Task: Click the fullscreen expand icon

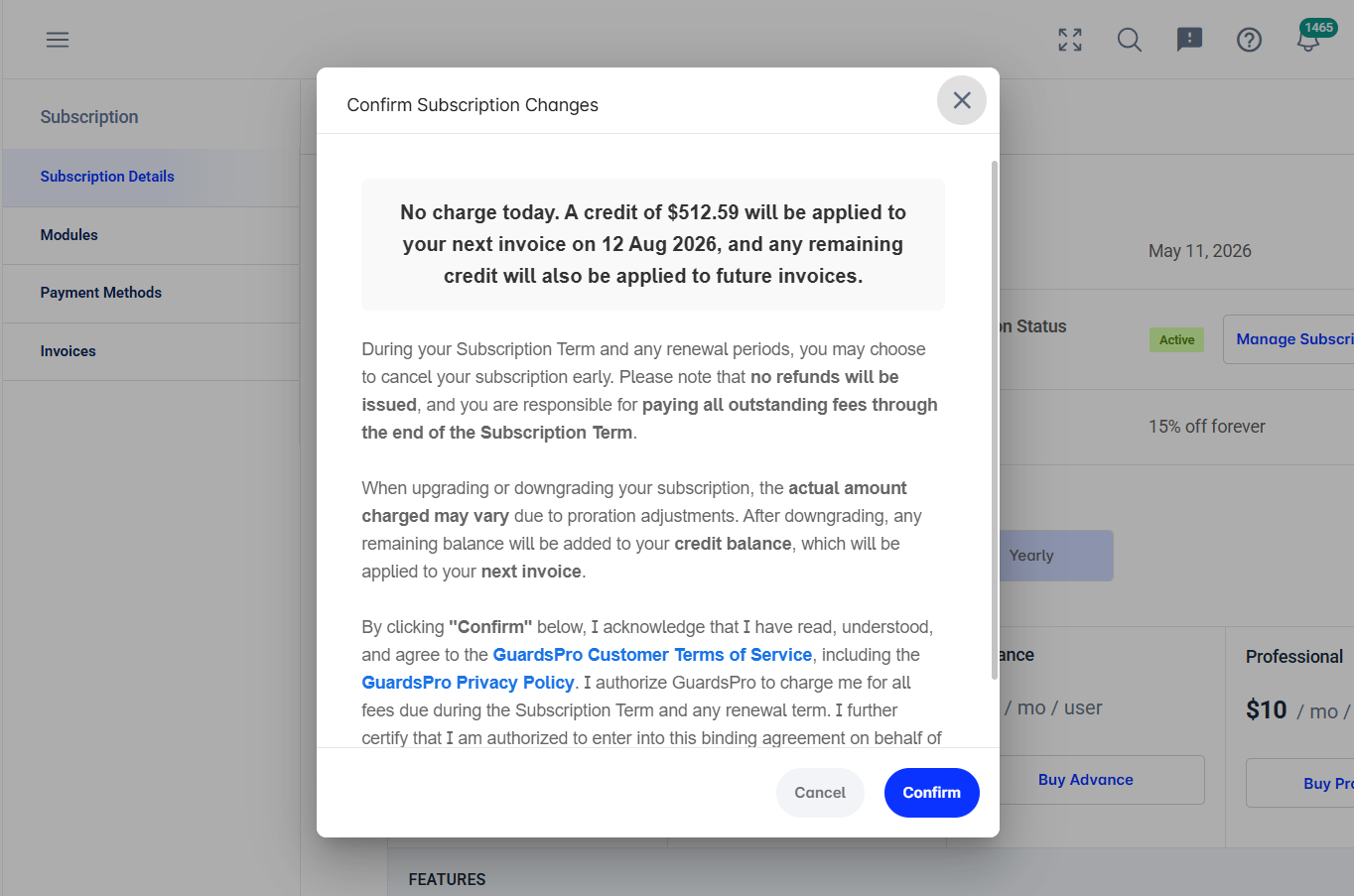Action: [x=1070, y=40]
